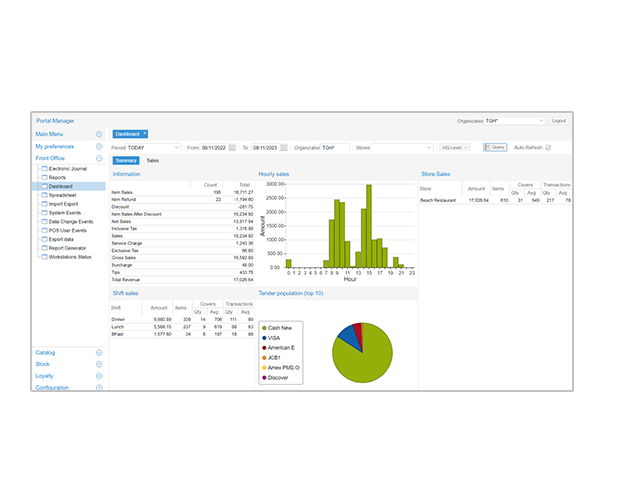Expand the Loyalty section
This screenshot has height=503, width=629.
pyautogui.click(x=99, y=376)
